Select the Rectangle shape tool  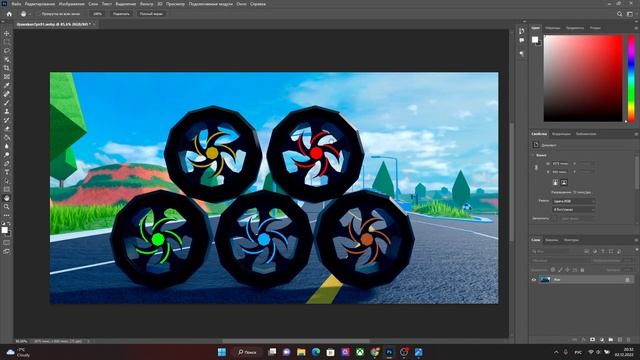(7, 189)
